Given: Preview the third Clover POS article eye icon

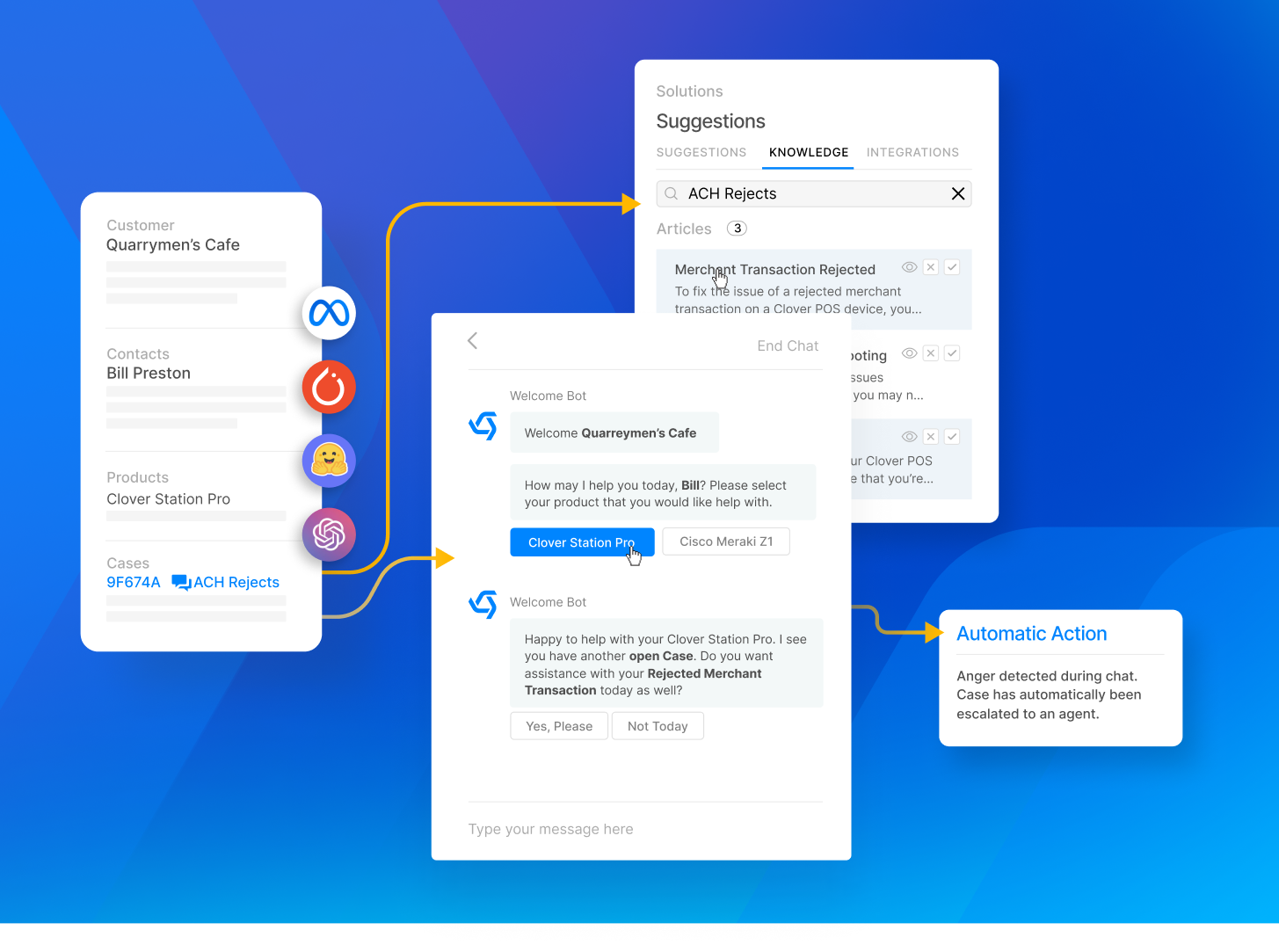Looking at the screenshot, I should click(910, 437).
